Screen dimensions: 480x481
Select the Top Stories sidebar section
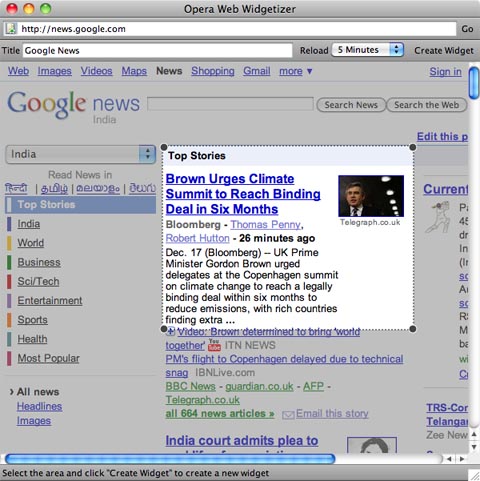coord(81,205)
